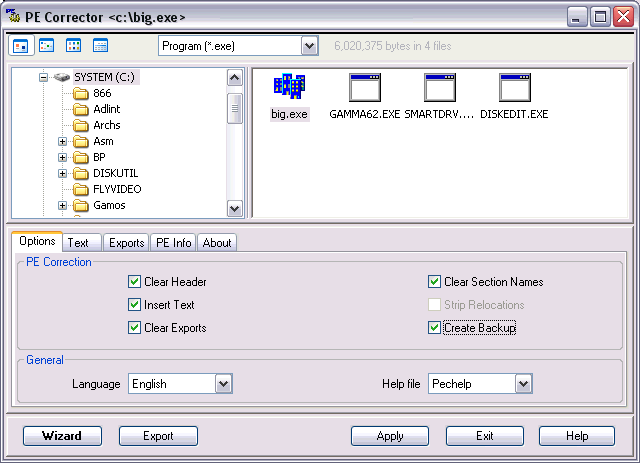Click the BP folder icon
The width and height of the screenshot is (640, 463).
coord(81,158)
